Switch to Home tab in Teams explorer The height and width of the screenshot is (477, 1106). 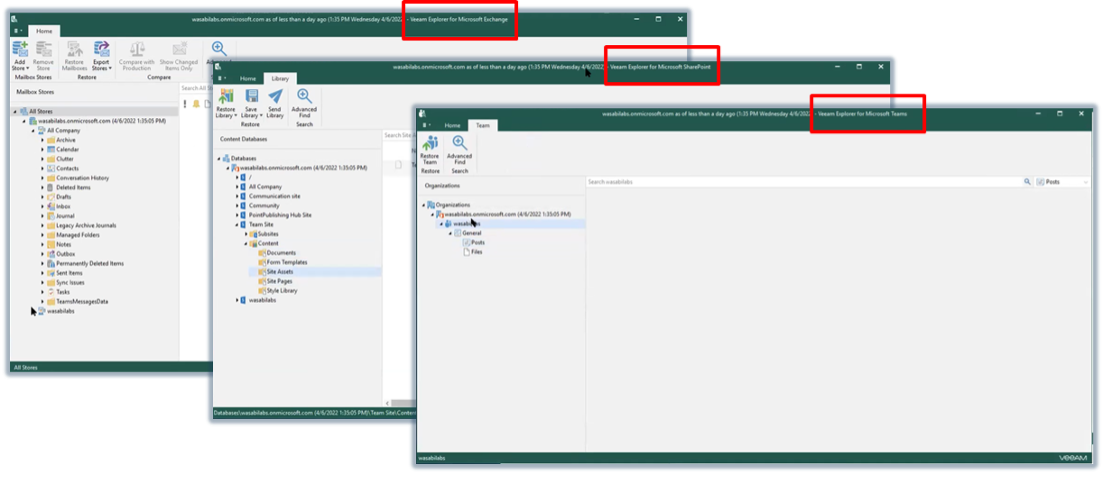pos(452,125)
